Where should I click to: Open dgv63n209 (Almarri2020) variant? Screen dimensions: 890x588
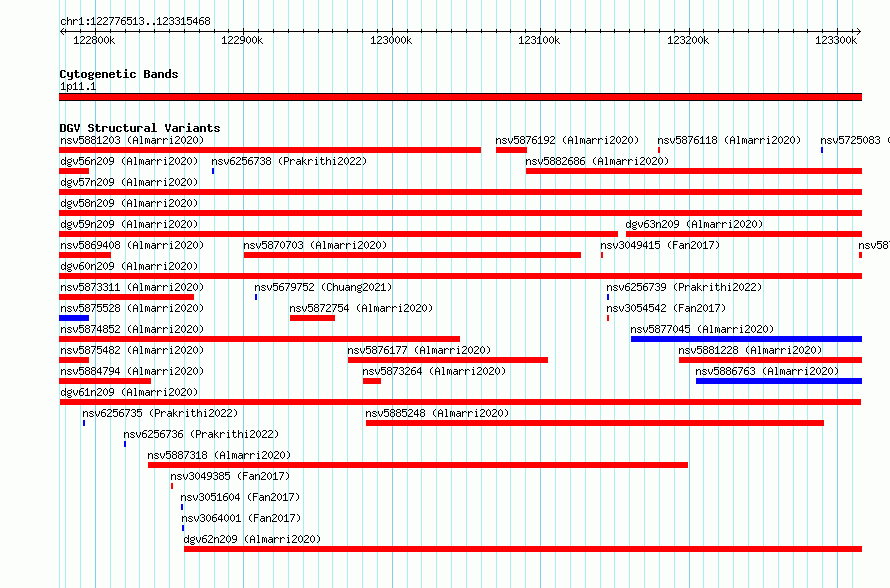point(694,224)
